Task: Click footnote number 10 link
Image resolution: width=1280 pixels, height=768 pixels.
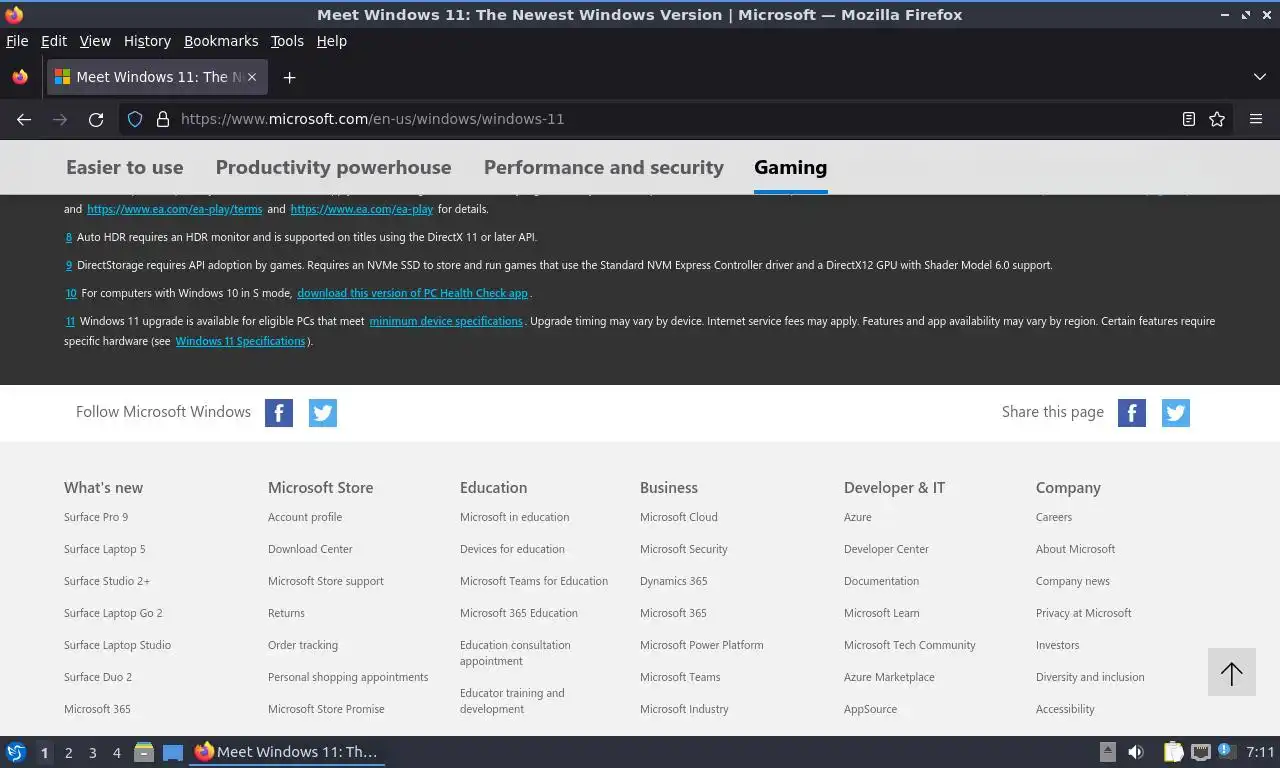Action: click(x=71, y=293)
